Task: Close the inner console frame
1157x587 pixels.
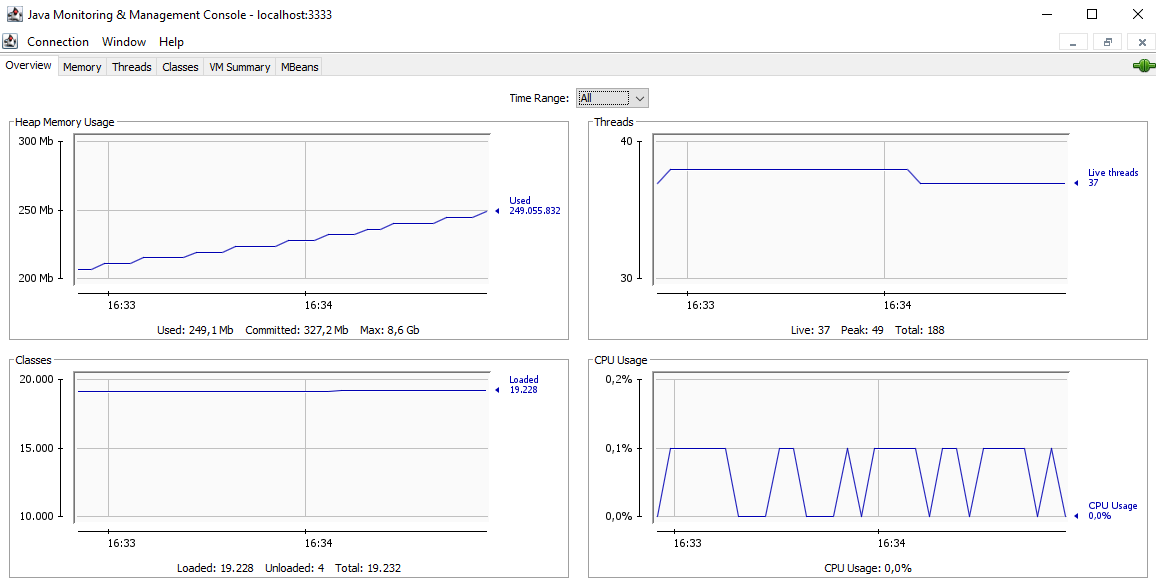Action: click(x=1142, y=42)
